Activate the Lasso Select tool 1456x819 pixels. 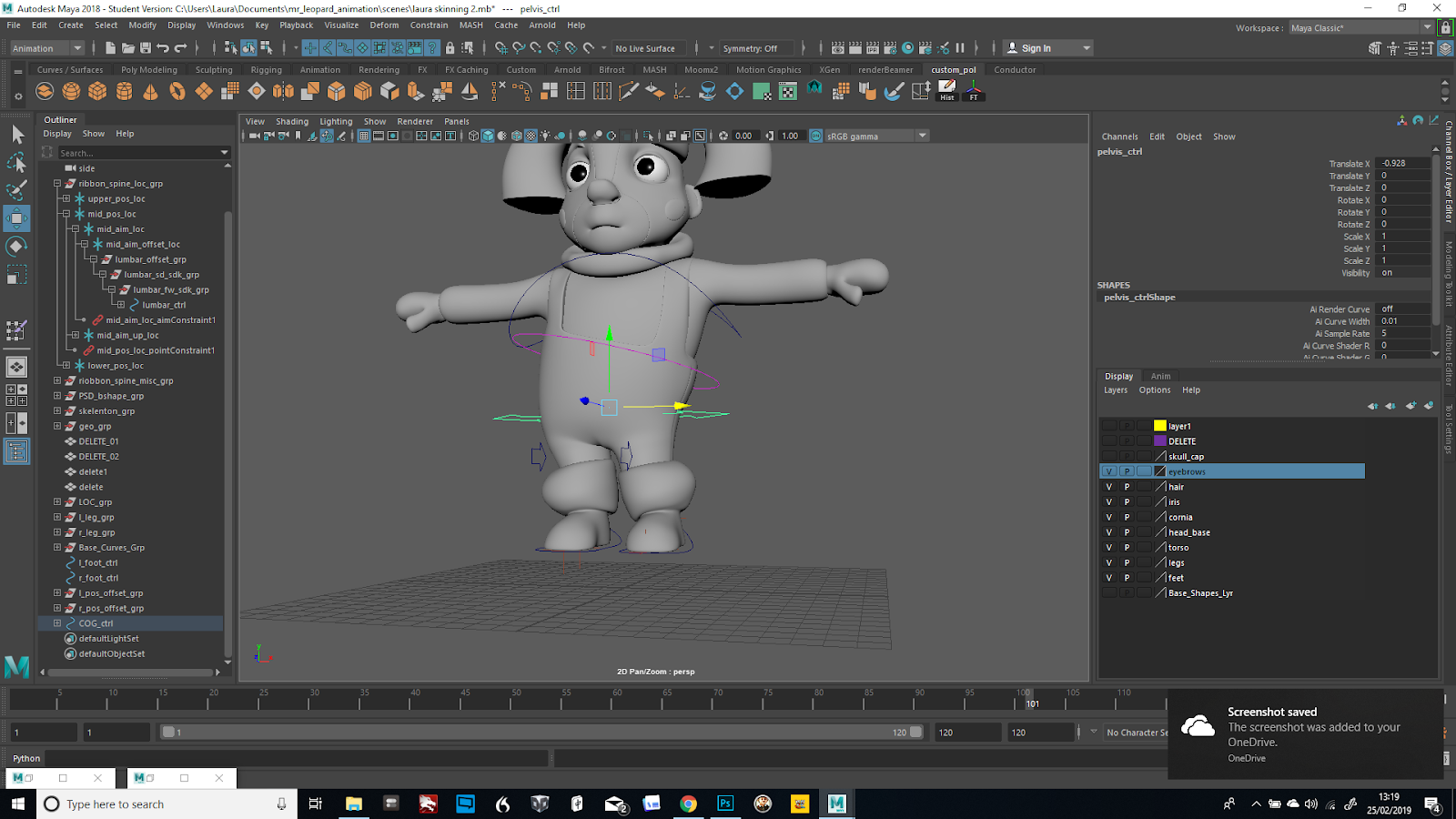pyautogui.click(x=16, y=163)
